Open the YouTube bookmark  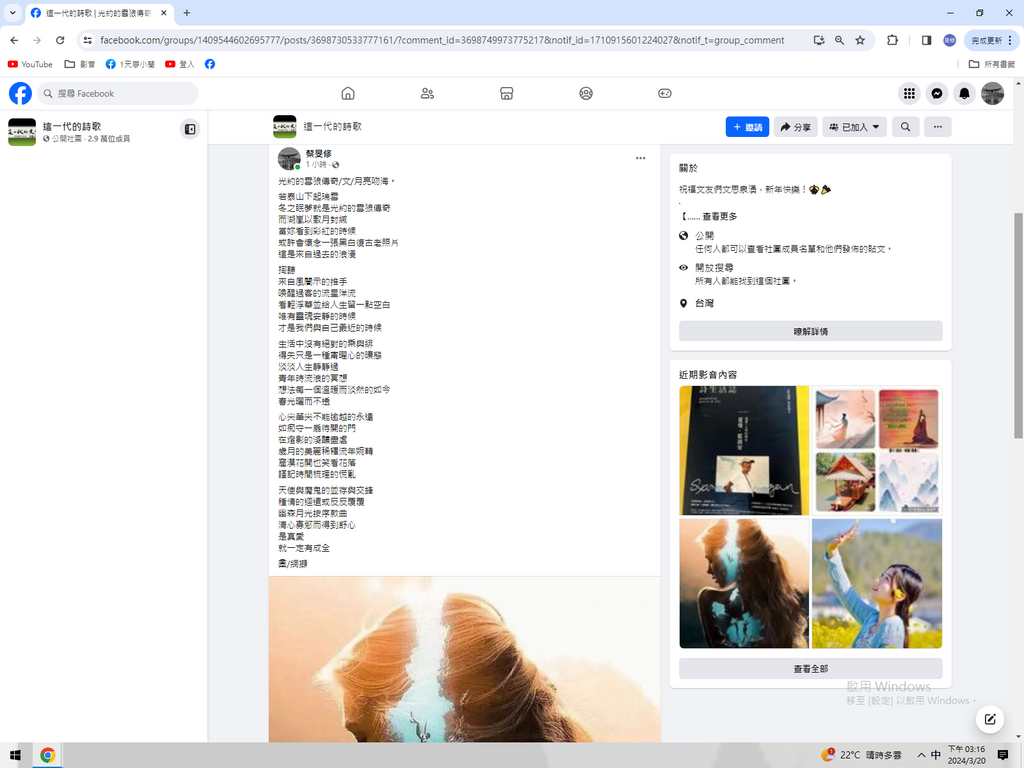[30, 64]
